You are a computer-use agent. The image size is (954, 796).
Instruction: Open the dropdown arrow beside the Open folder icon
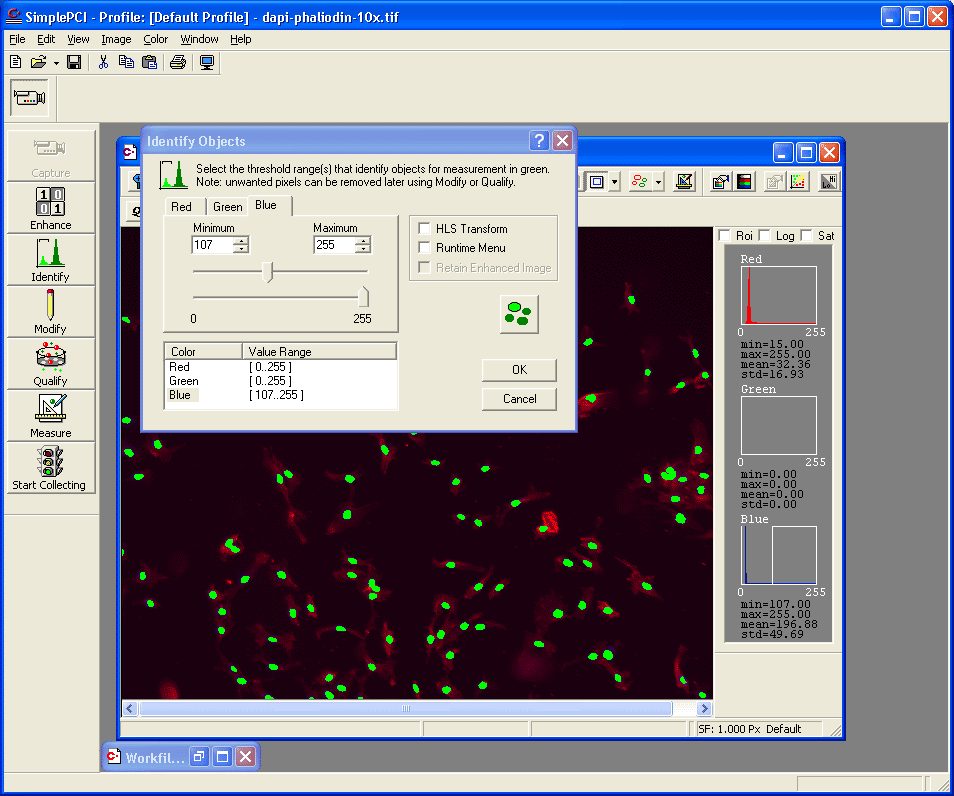click(56, 62)
